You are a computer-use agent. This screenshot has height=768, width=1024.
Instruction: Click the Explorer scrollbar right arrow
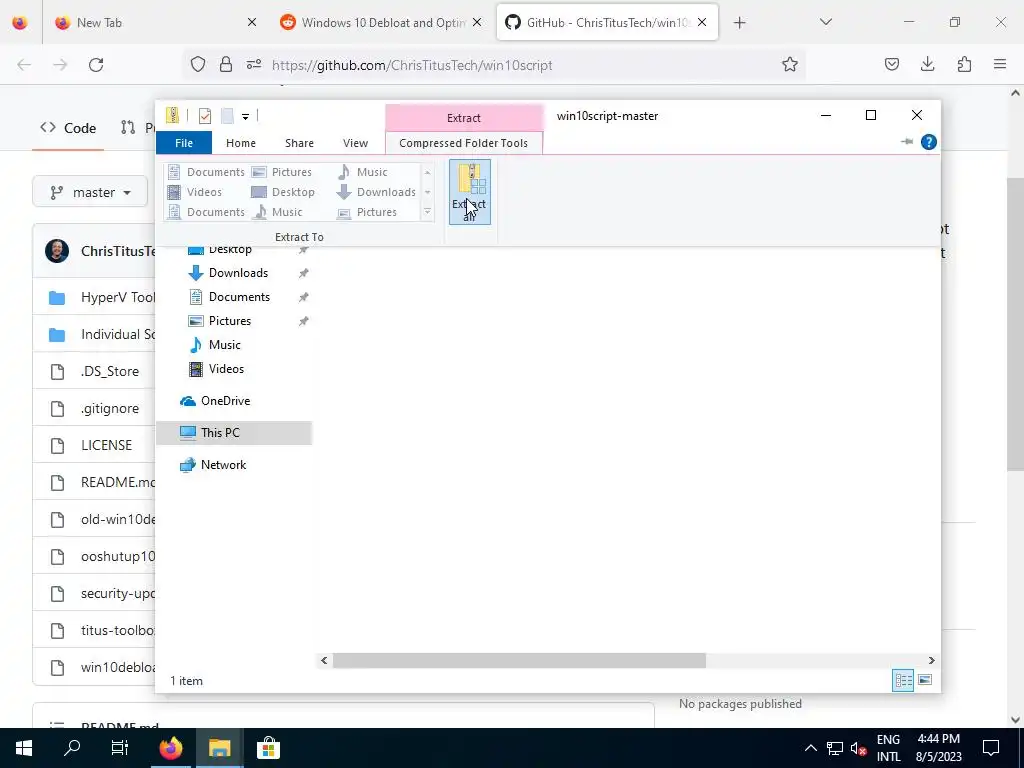coord(931,661)
